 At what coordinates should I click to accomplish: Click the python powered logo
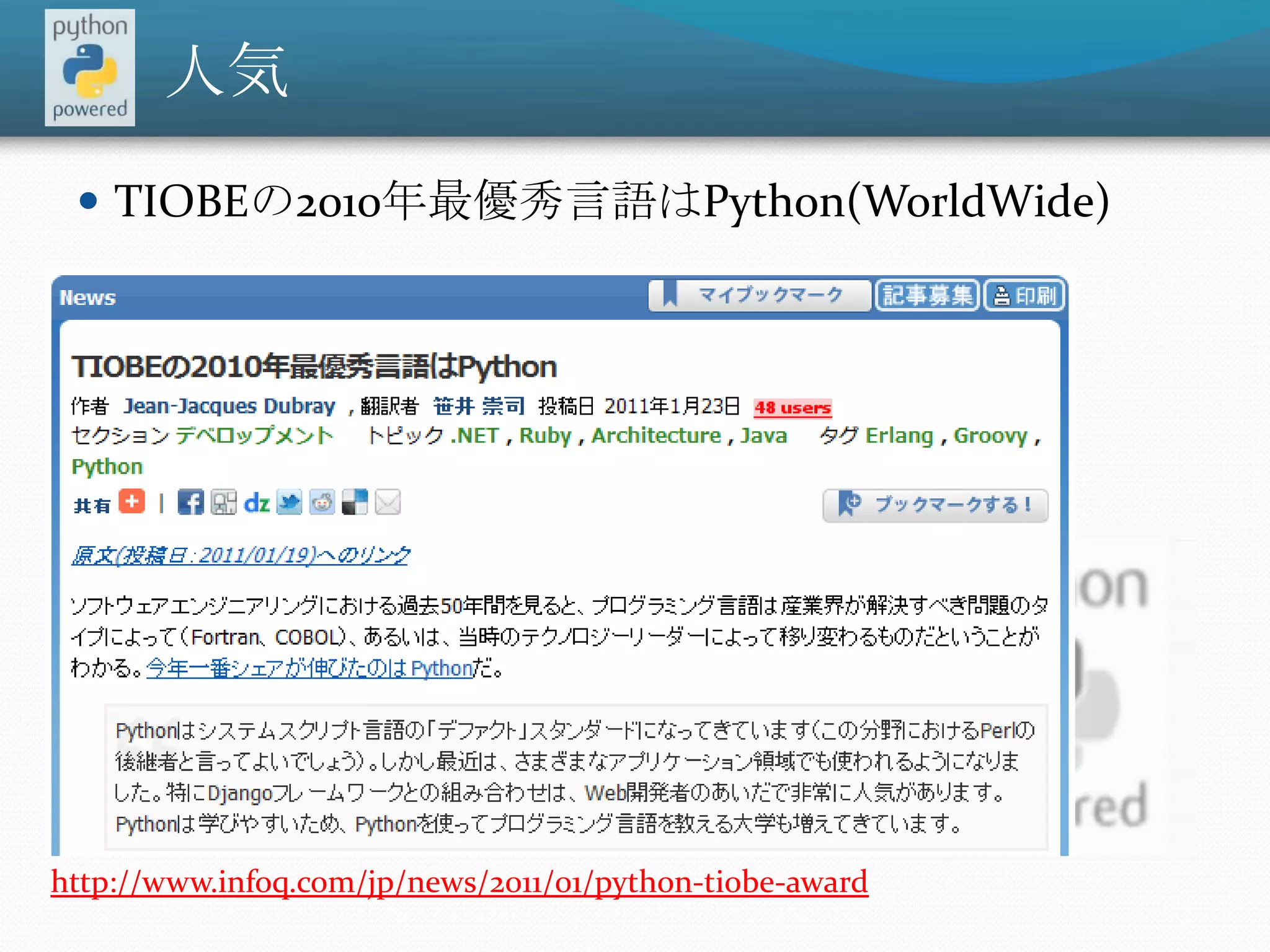pos(90,68)
